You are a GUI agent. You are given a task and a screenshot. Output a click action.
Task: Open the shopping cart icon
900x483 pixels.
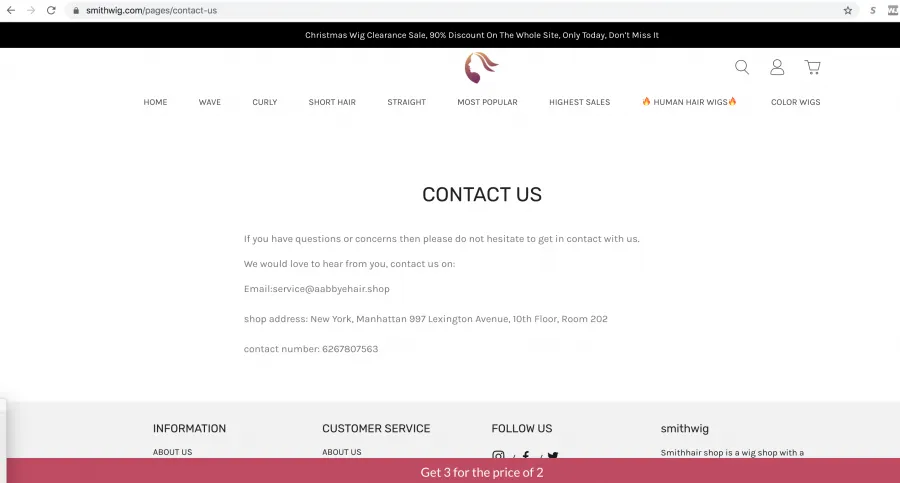812,68
